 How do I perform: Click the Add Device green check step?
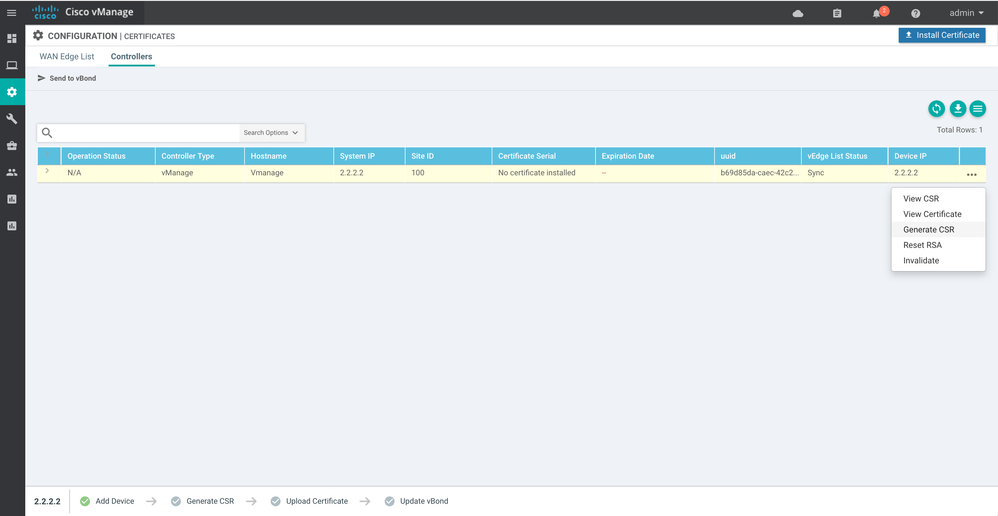[107, 501]
